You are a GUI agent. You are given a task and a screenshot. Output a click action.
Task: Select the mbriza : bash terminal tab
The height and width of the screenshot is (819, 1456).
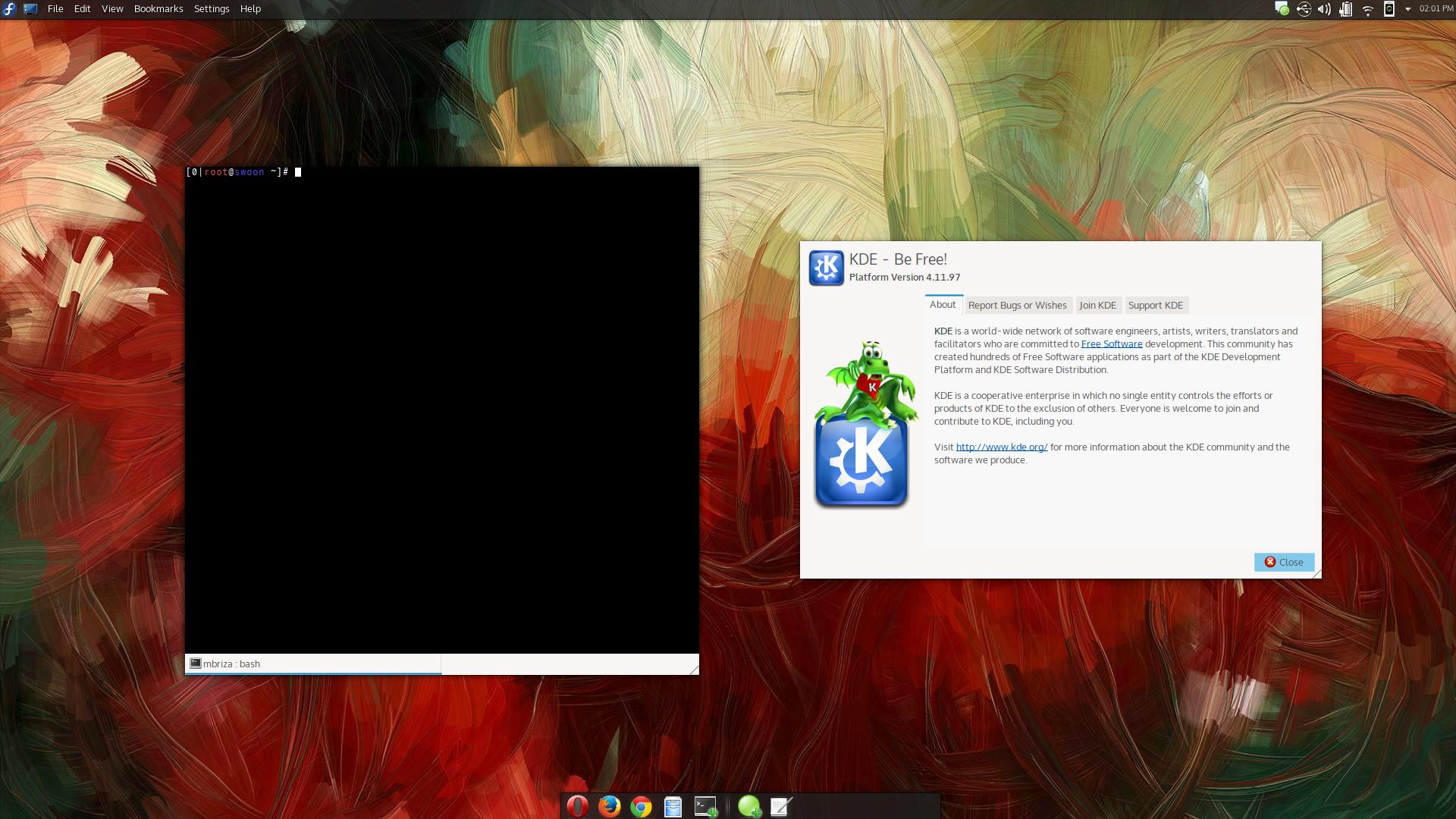coord(313,664)
